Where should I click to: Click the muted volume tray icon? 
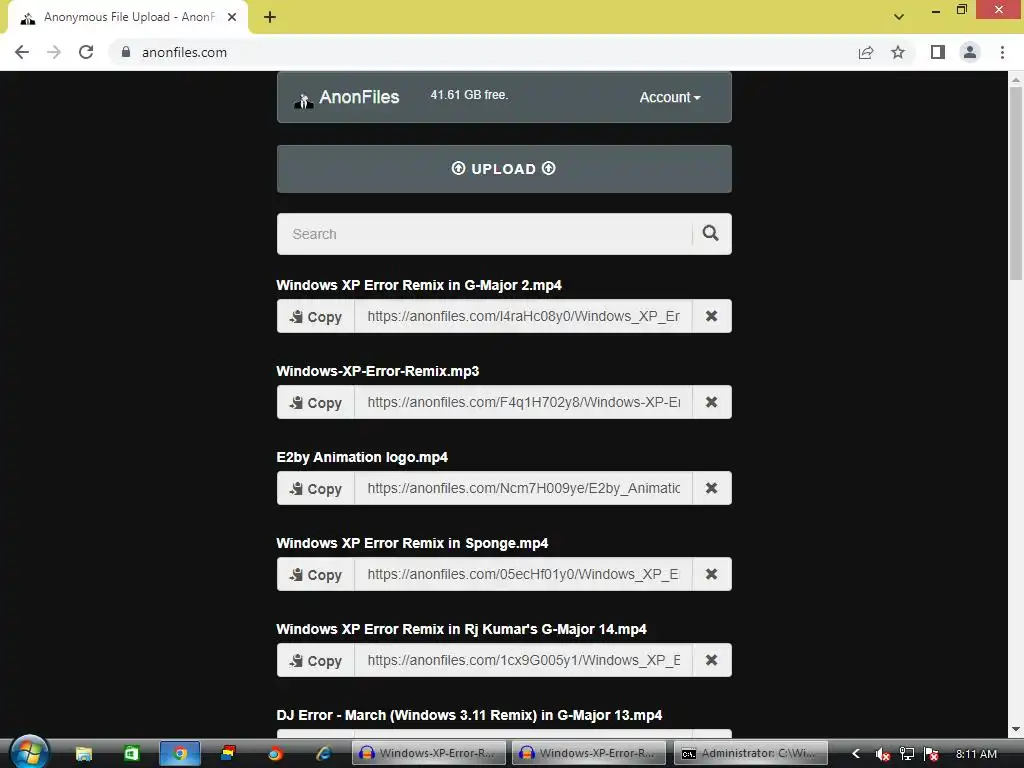point(882,754)
